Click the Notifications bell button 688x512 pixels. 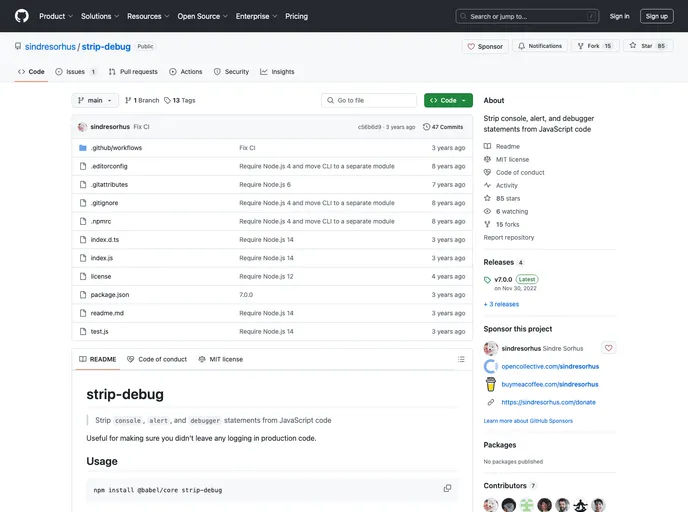coord(540,46)
